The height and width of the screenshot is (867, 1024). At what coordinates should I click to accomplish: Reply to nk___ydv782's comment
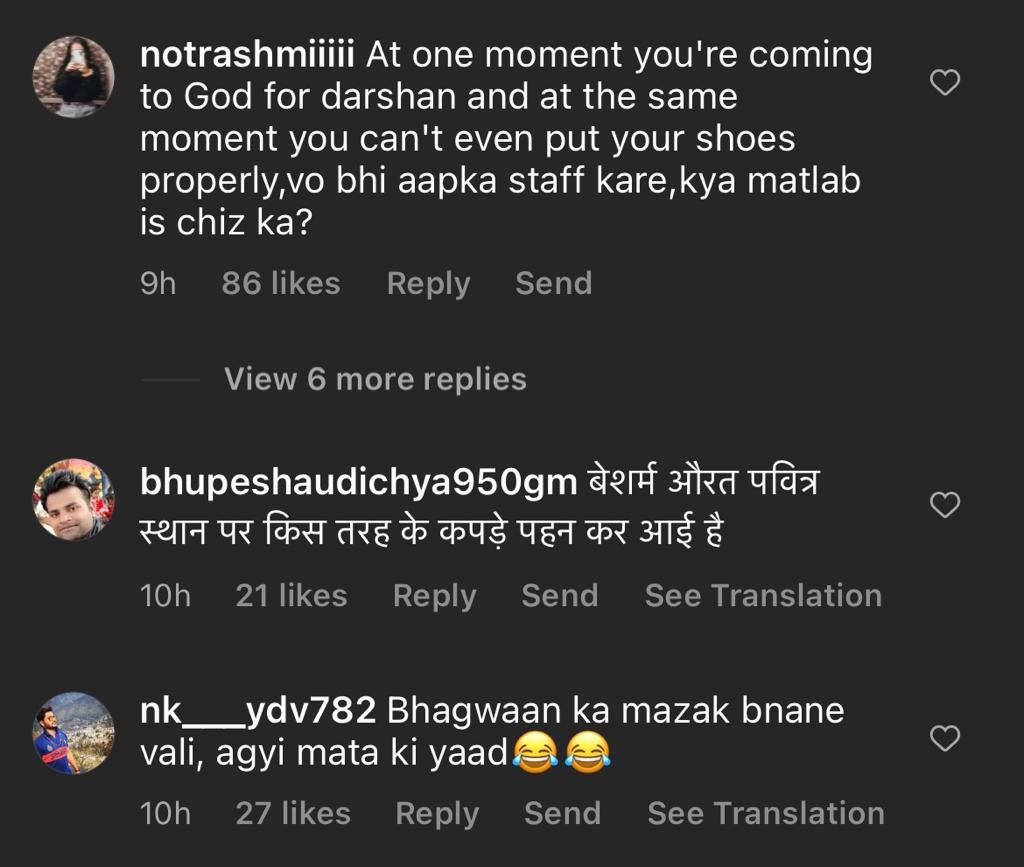437,814
